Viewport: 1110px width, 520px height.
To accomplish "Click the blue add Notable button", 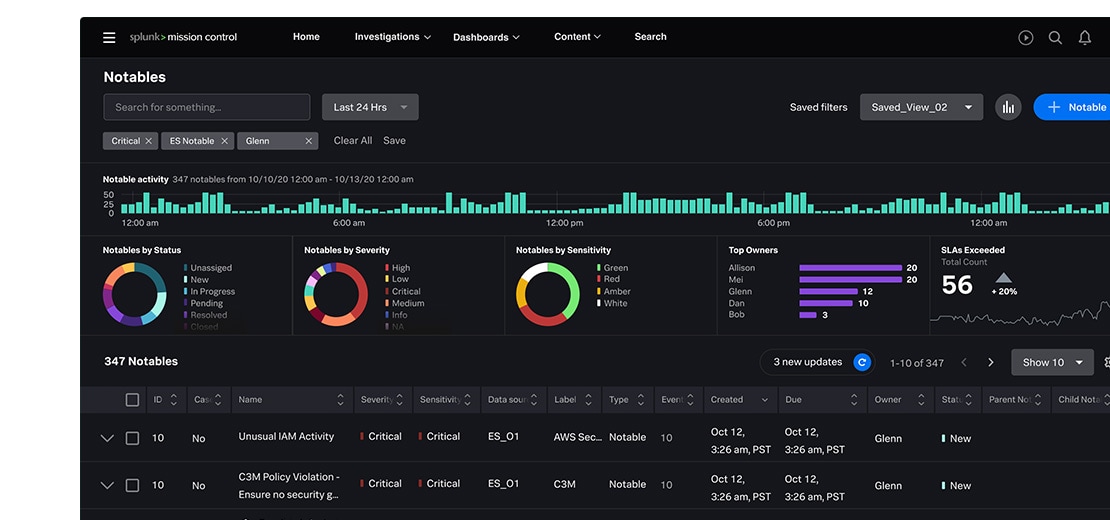I will [1072, 107].
